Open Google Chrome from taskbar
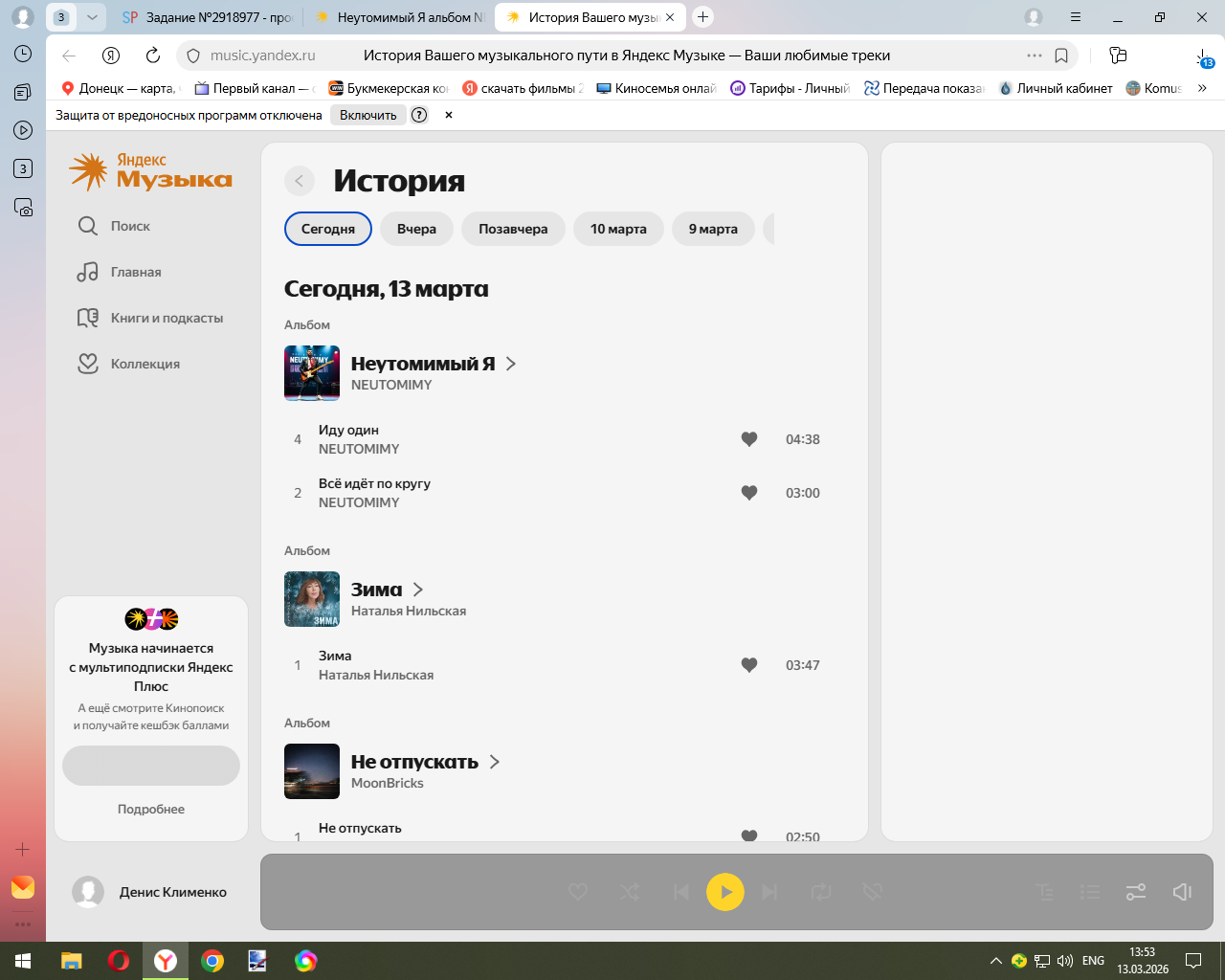Viewport: 1225px width, 980px height. click(212, 961)
